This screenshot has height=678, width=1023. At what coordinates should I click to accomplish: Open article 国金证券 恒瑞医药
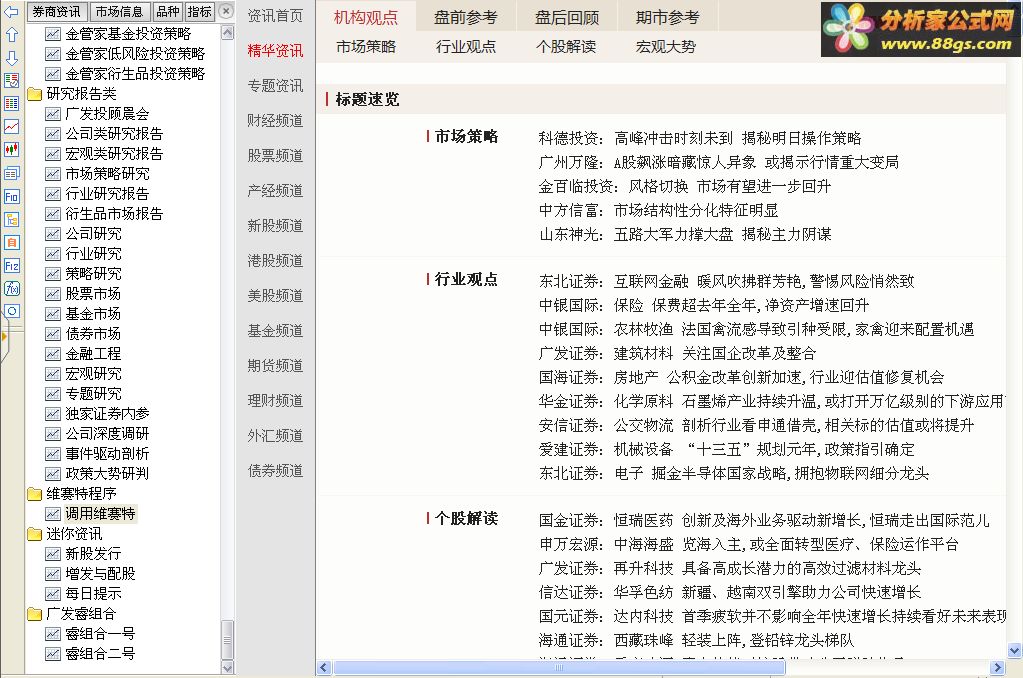pyautogui.click(x=764, y=520)
